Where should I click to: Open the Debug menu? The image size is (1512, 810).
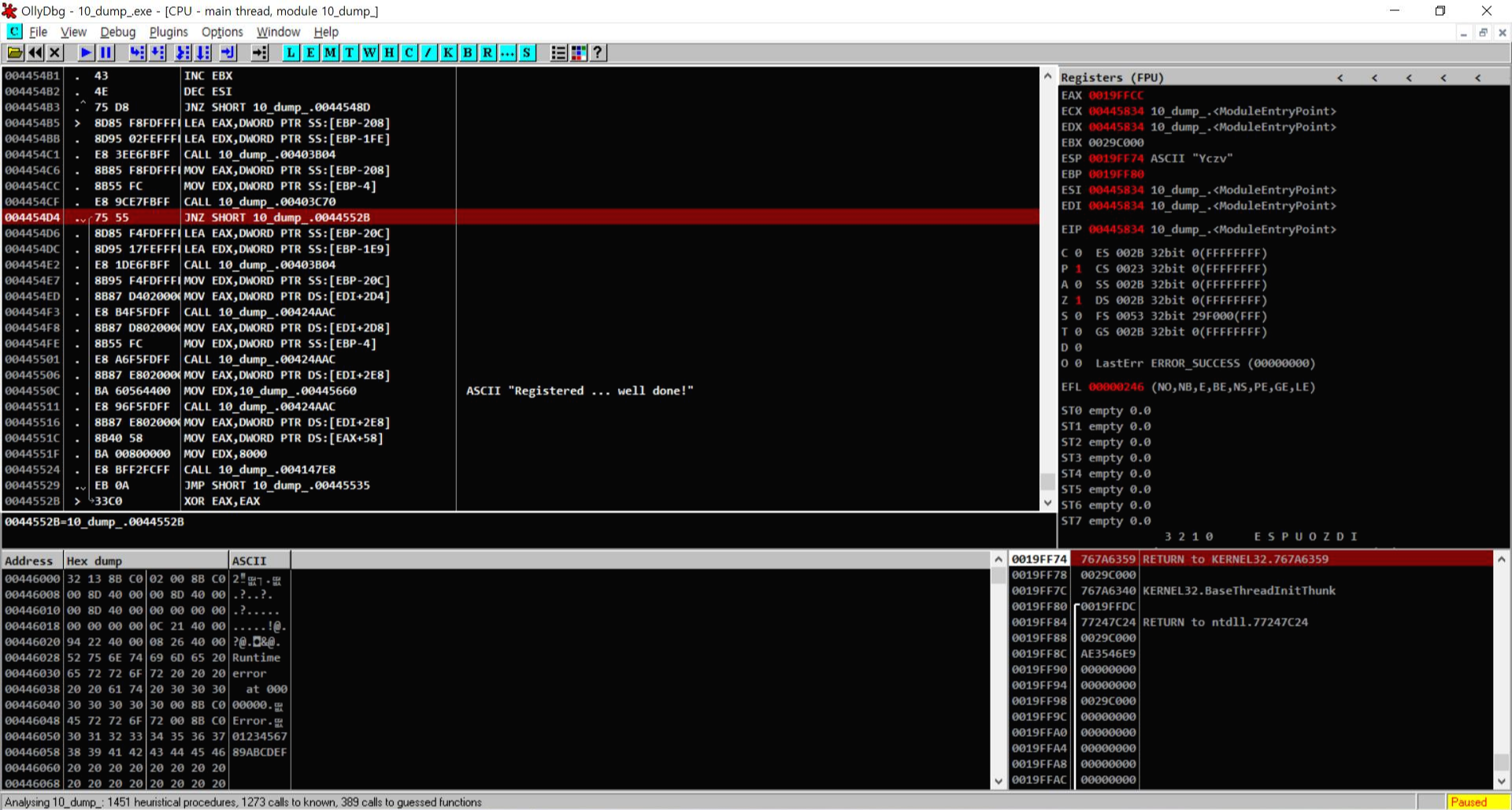click(117, 32)
